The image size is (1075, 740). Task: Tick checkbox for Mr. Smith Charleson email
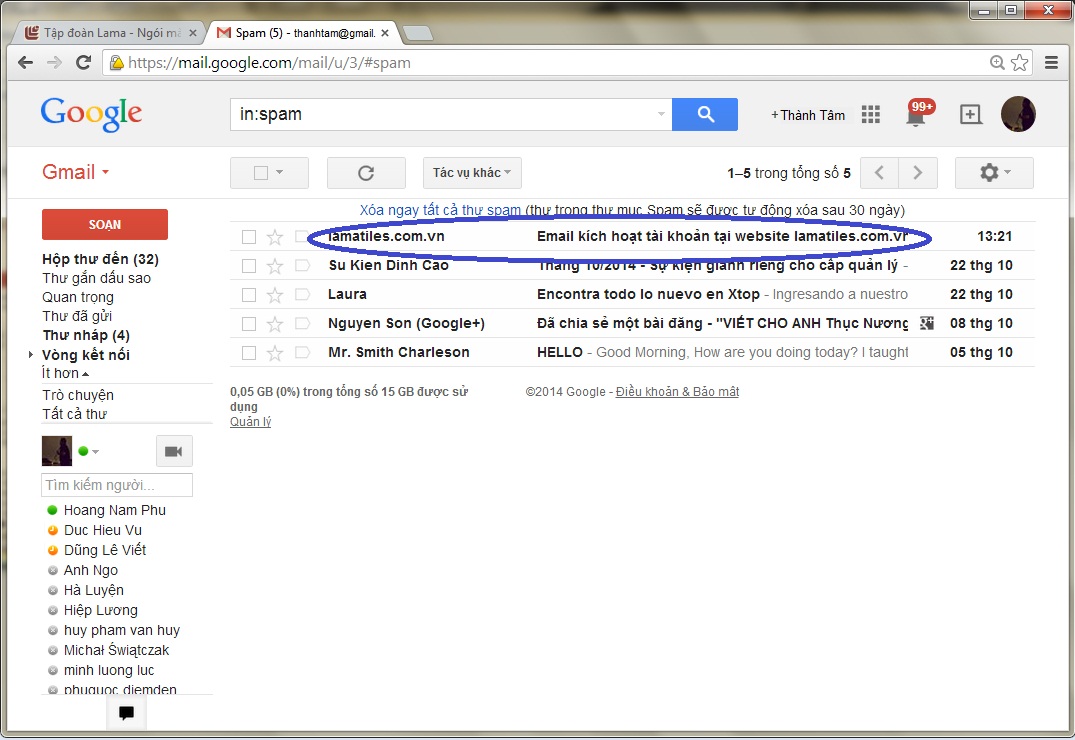[249, 353]
